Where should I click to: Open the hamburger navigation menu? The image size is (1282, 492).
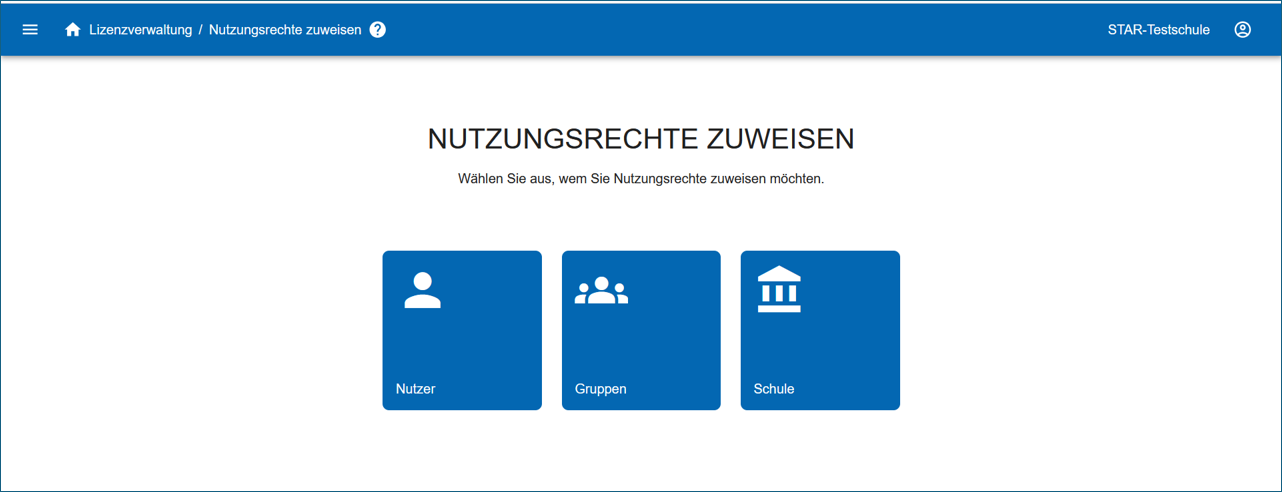[30, 30]
